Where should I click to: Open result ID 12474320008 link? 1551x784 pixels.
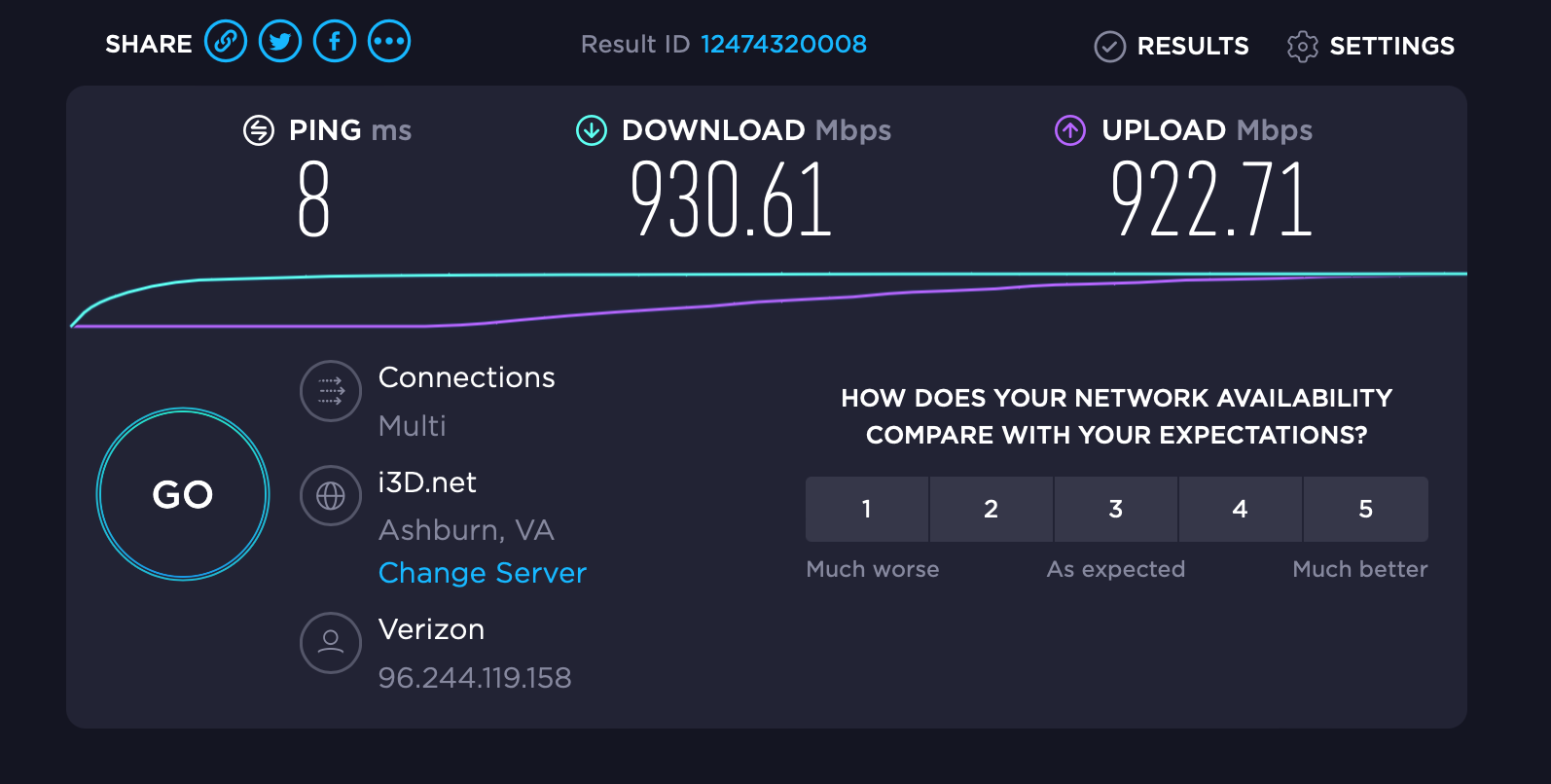(783, 44)
